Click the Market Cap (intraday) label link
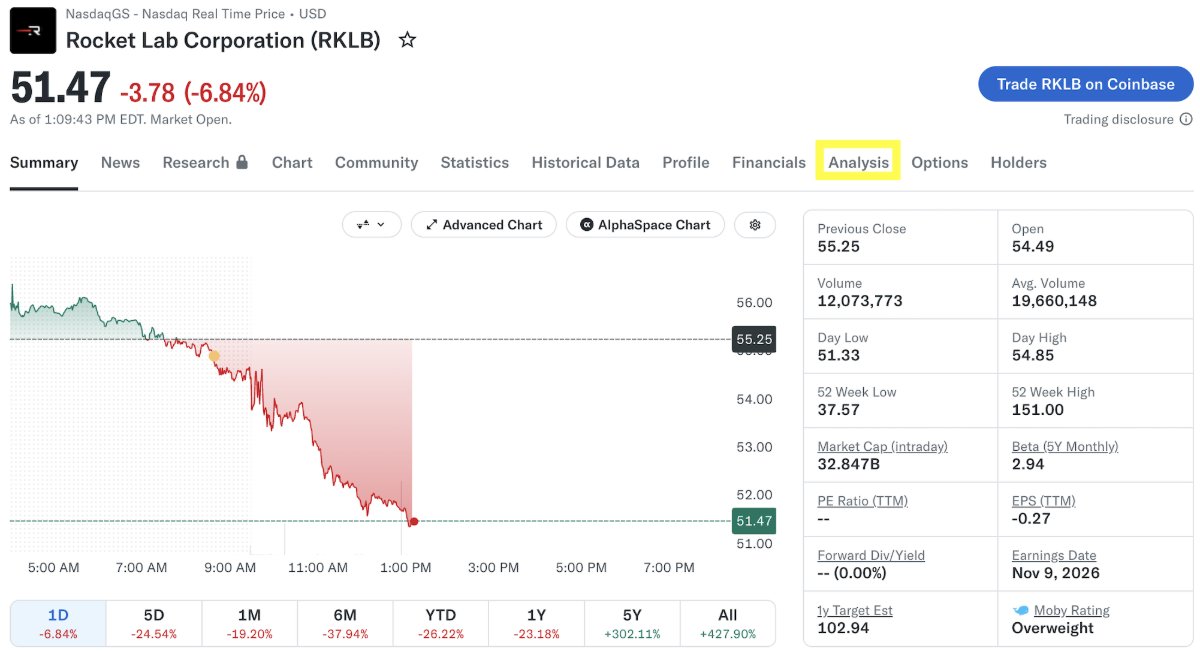 883,447
